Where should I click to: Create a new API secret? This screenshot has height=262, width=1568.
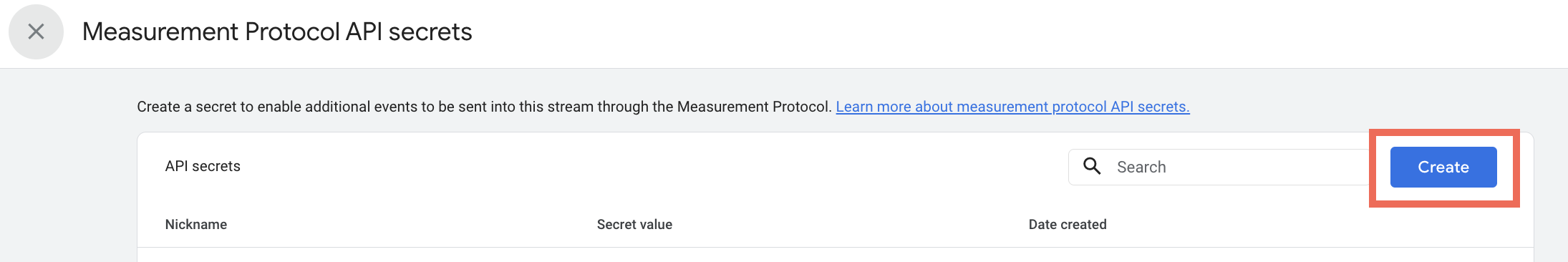[1443, 167]
